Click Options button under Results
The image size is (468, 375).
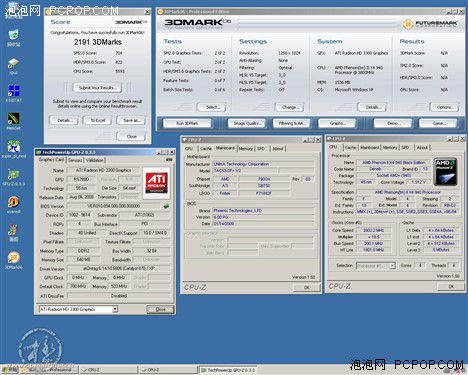[445, 107]
